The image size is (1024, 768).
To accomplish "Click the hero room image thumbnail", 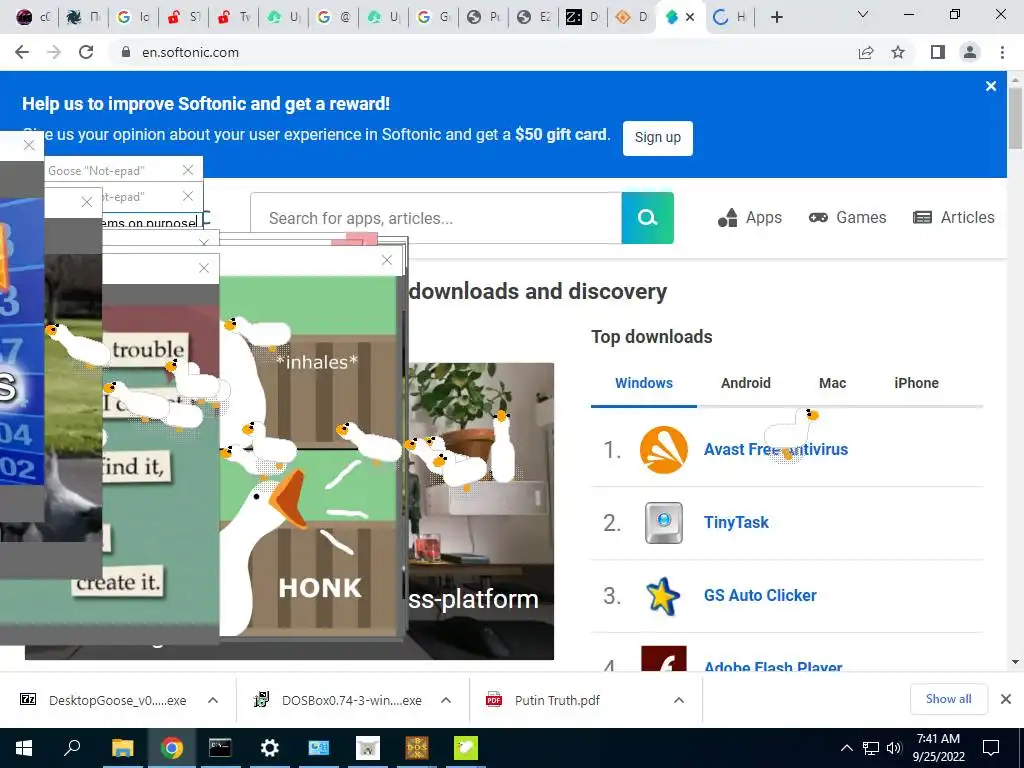I will click(x=481, y=511).
